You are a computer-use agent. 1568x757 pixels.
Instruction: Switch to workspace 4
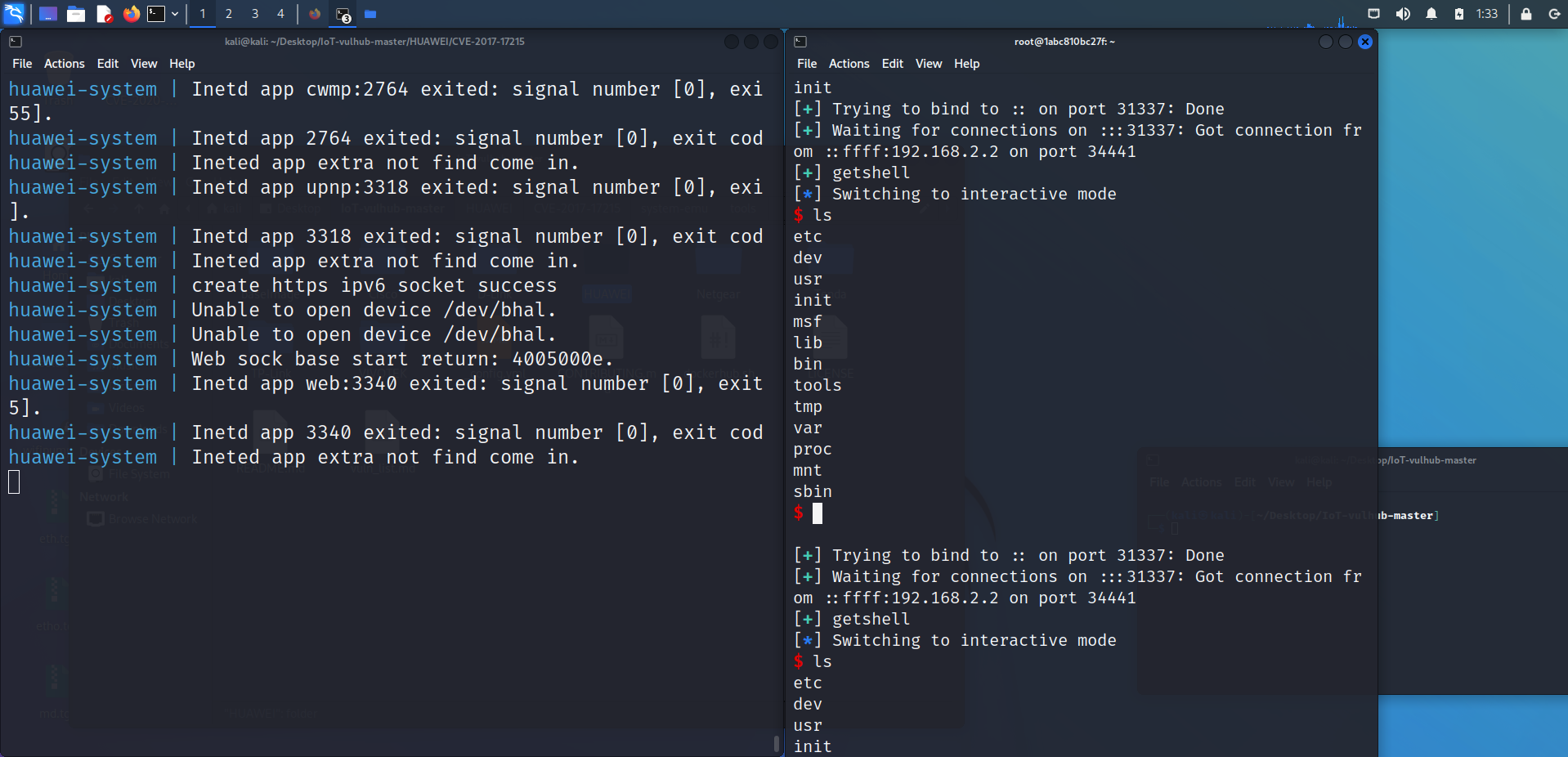pos(280,14)
